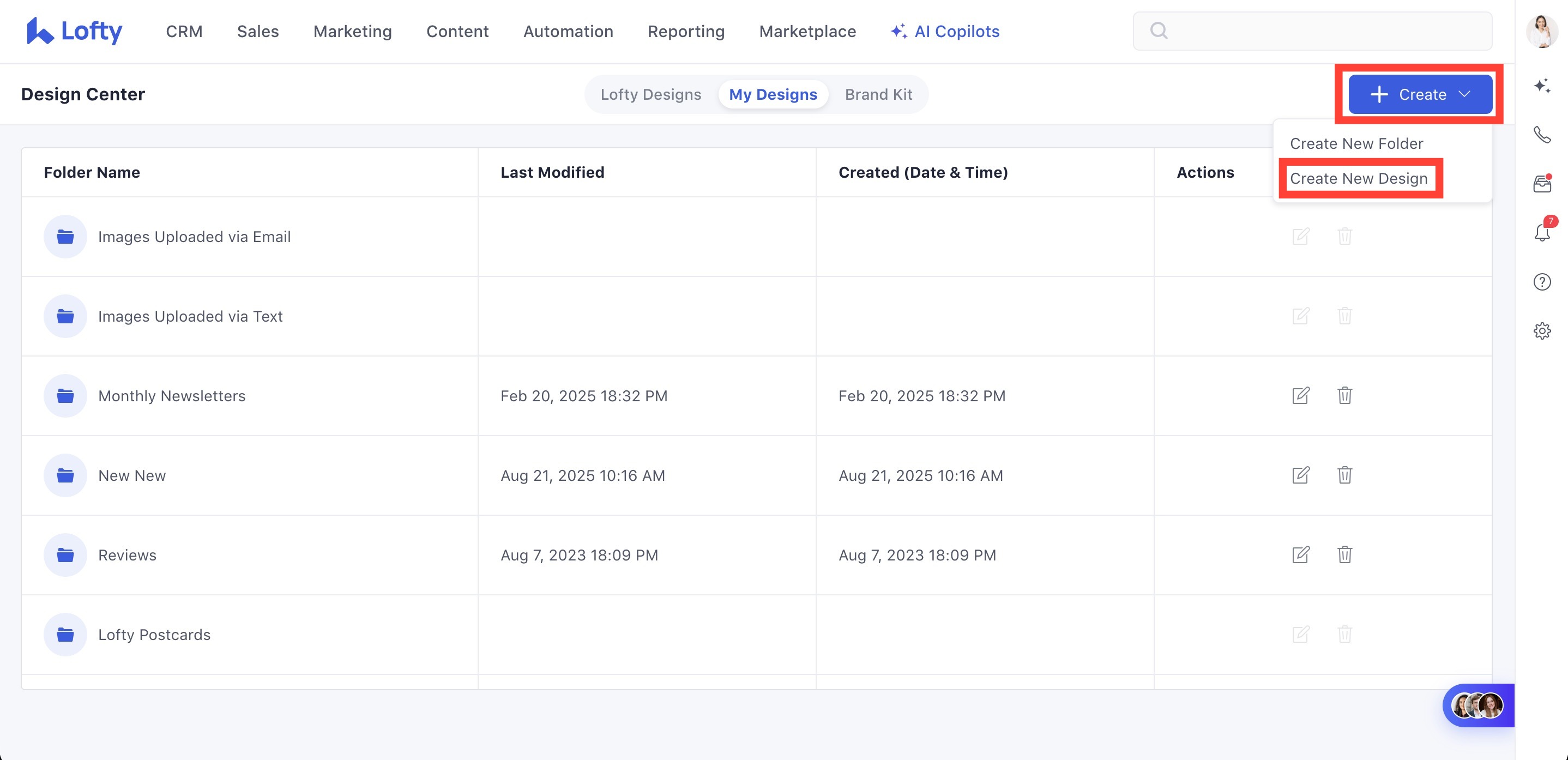
Task: Edit the Reviews folder
Action: click(1301, 555)
